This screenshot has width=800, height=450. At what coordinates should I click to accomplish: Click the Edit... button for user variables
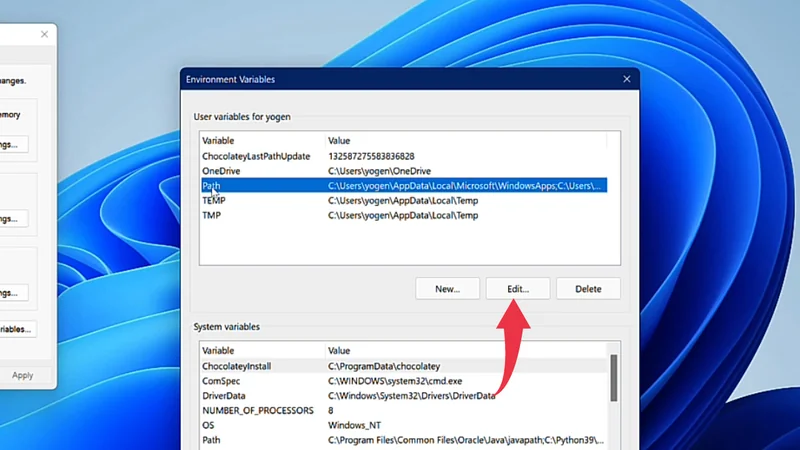point(517,289)
